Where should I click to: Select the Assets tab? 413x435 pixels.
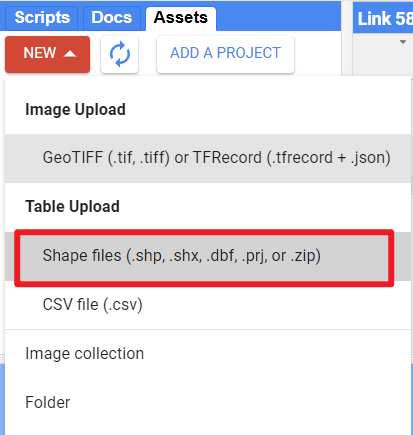[x=181, y=18]
